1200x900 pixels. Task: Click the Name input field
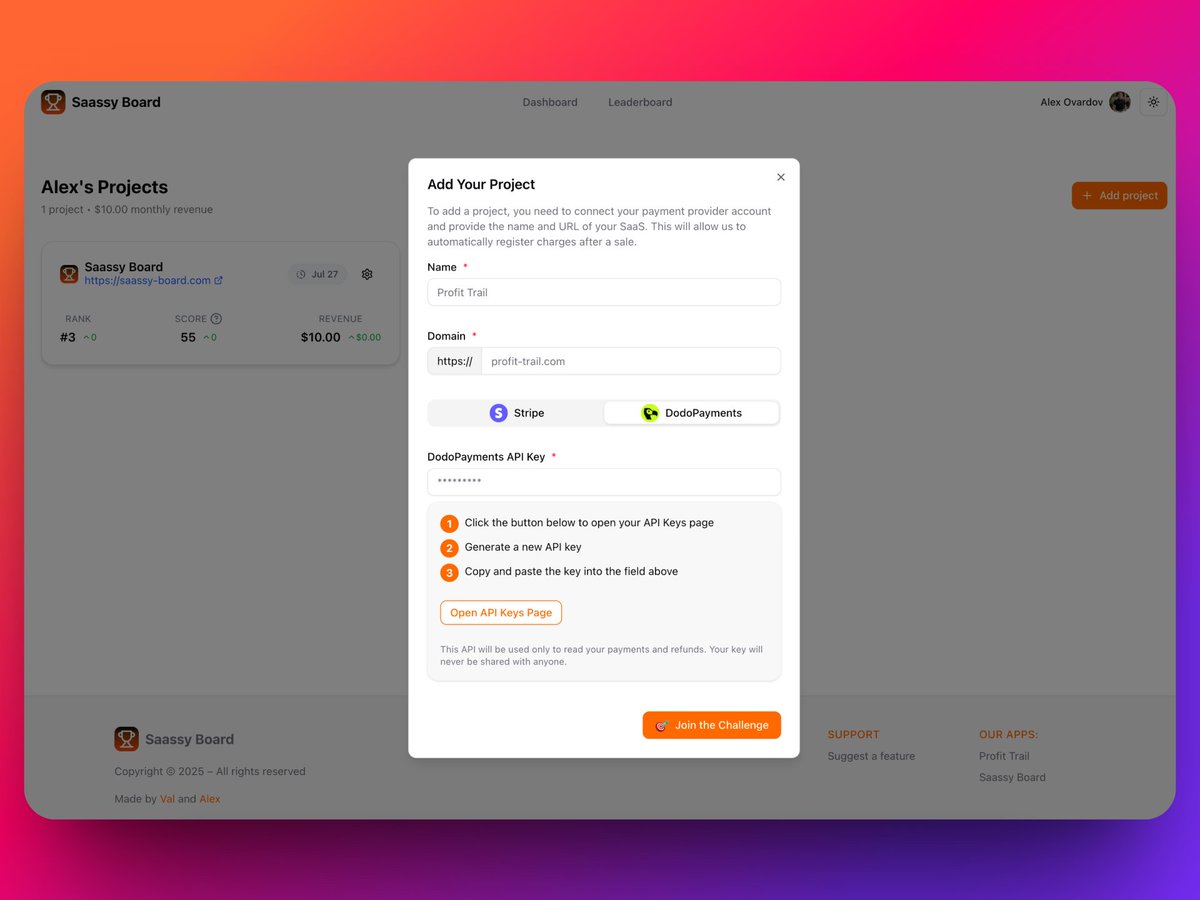click(604, 292)
